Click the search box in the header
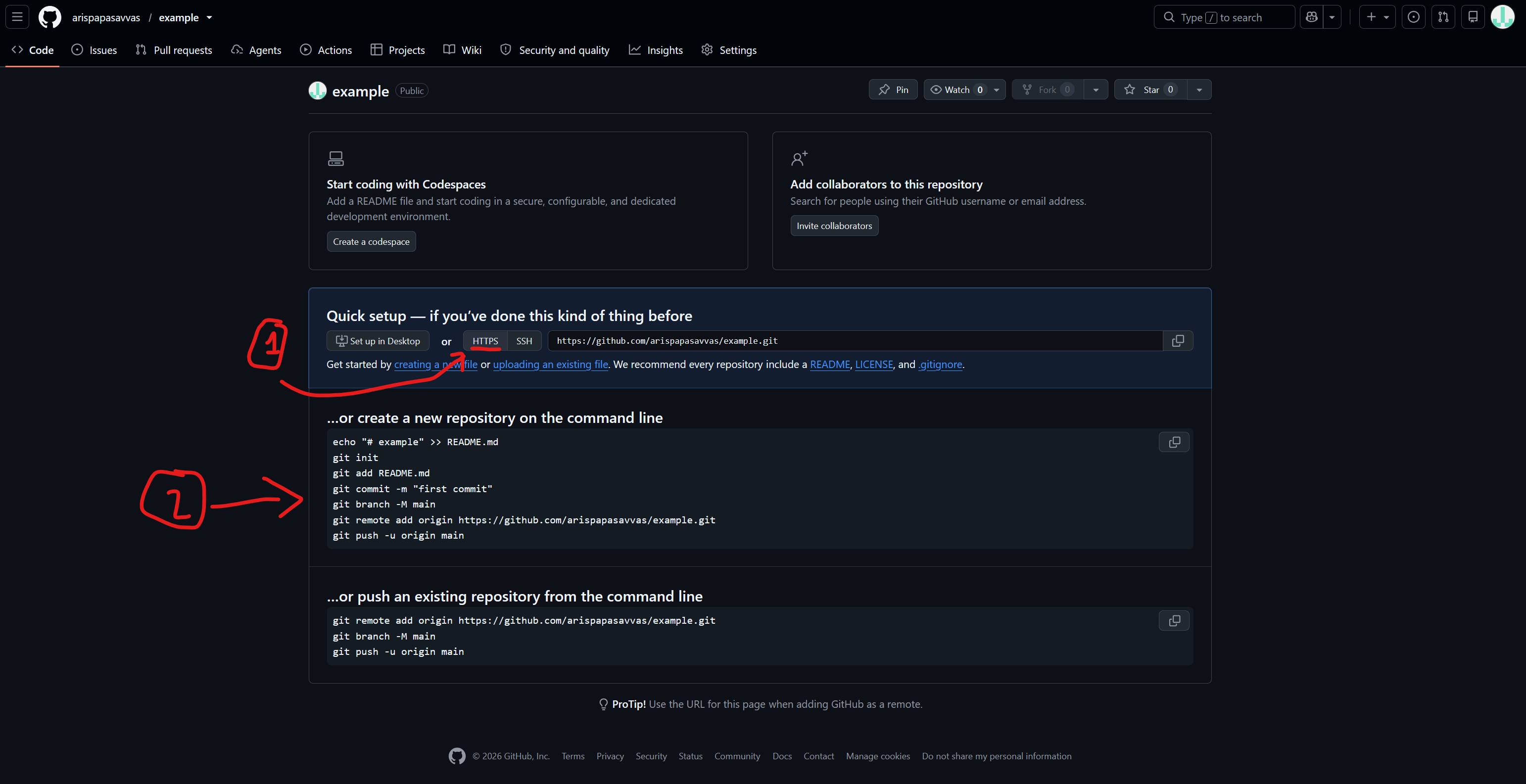Viewport: 1526px width, 784px height. pos(1224,17)
